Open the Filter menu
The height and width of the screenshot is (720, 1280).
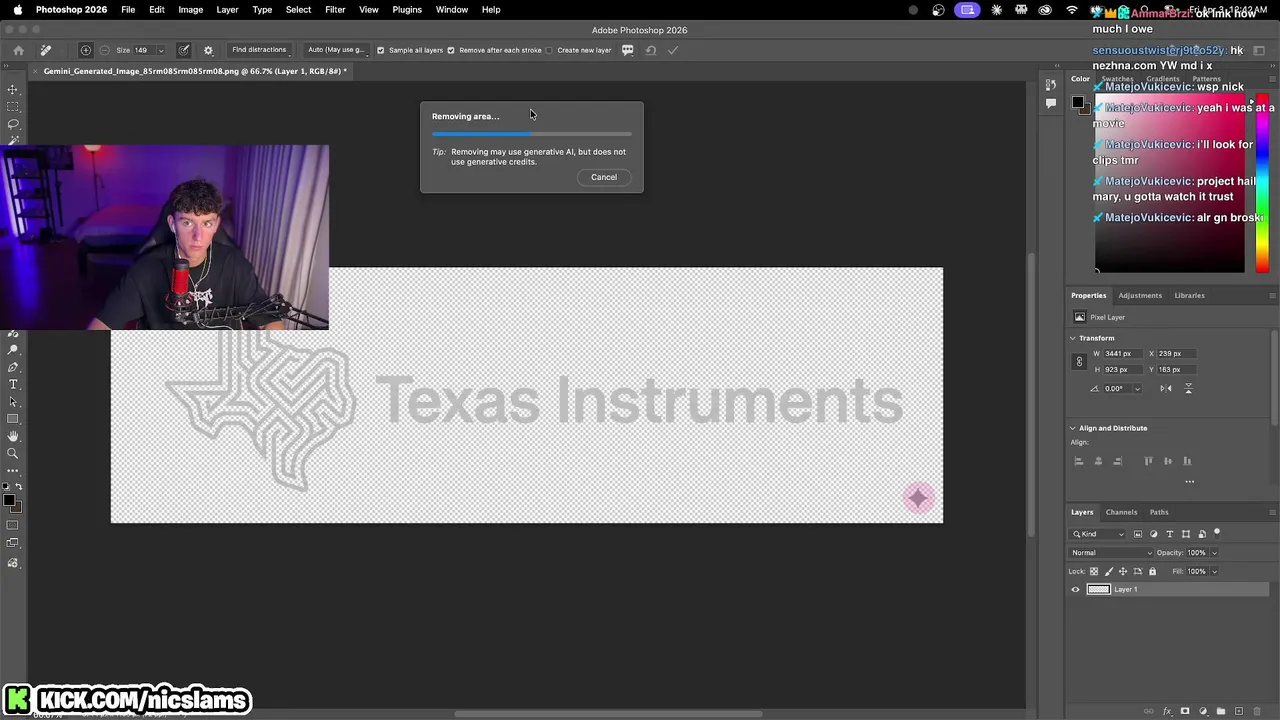pyautogui.click(x=335, y=9)
